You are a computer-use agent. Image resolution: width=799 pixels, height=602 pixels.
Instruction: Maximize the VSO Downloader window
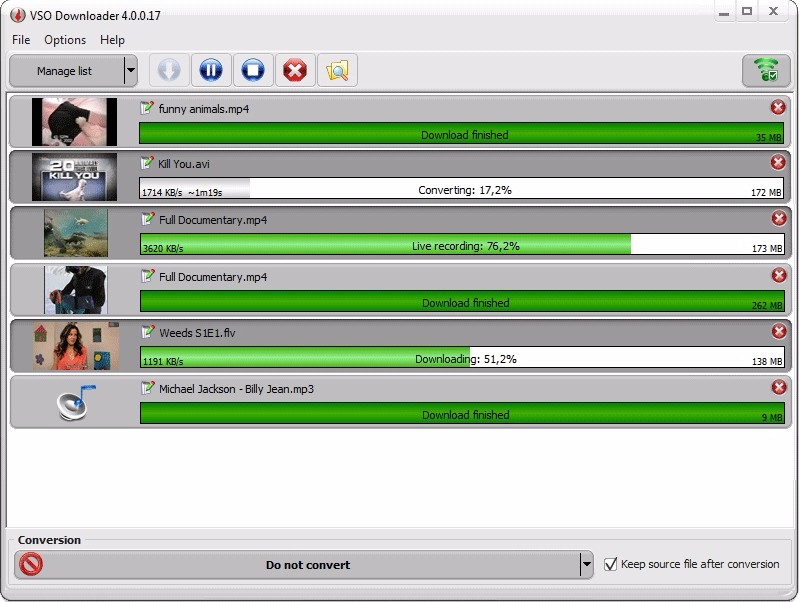(x=747, y=11)
